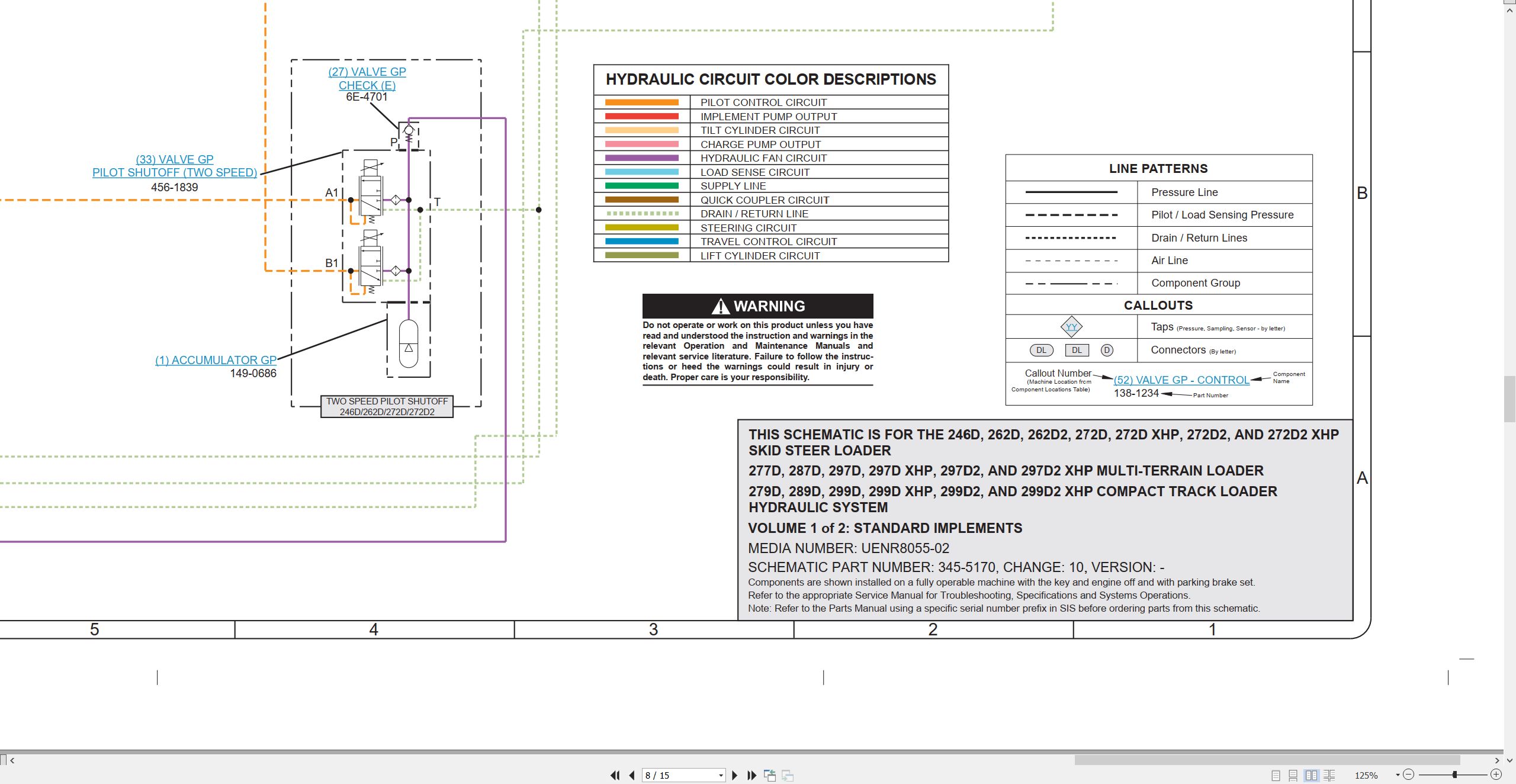
Task: Go to the previous page
Action: pyautogui.click(x=632, y=775)
